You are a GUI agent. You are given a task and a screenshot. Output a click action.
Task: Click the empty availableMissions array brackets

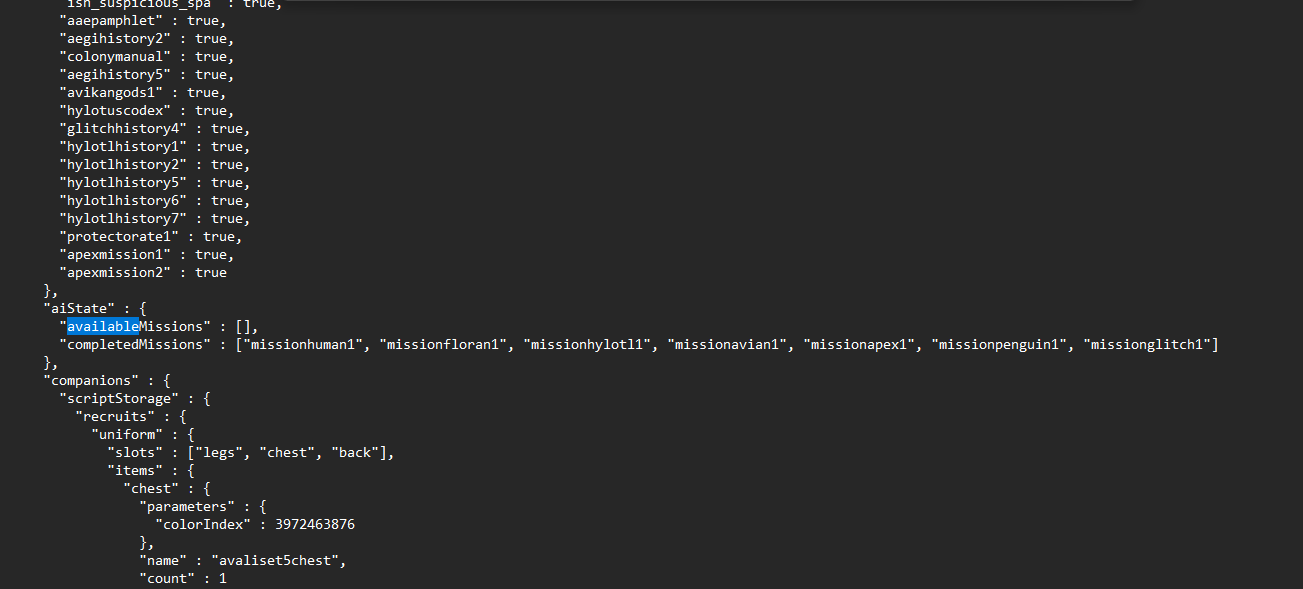tap(243, 326)
